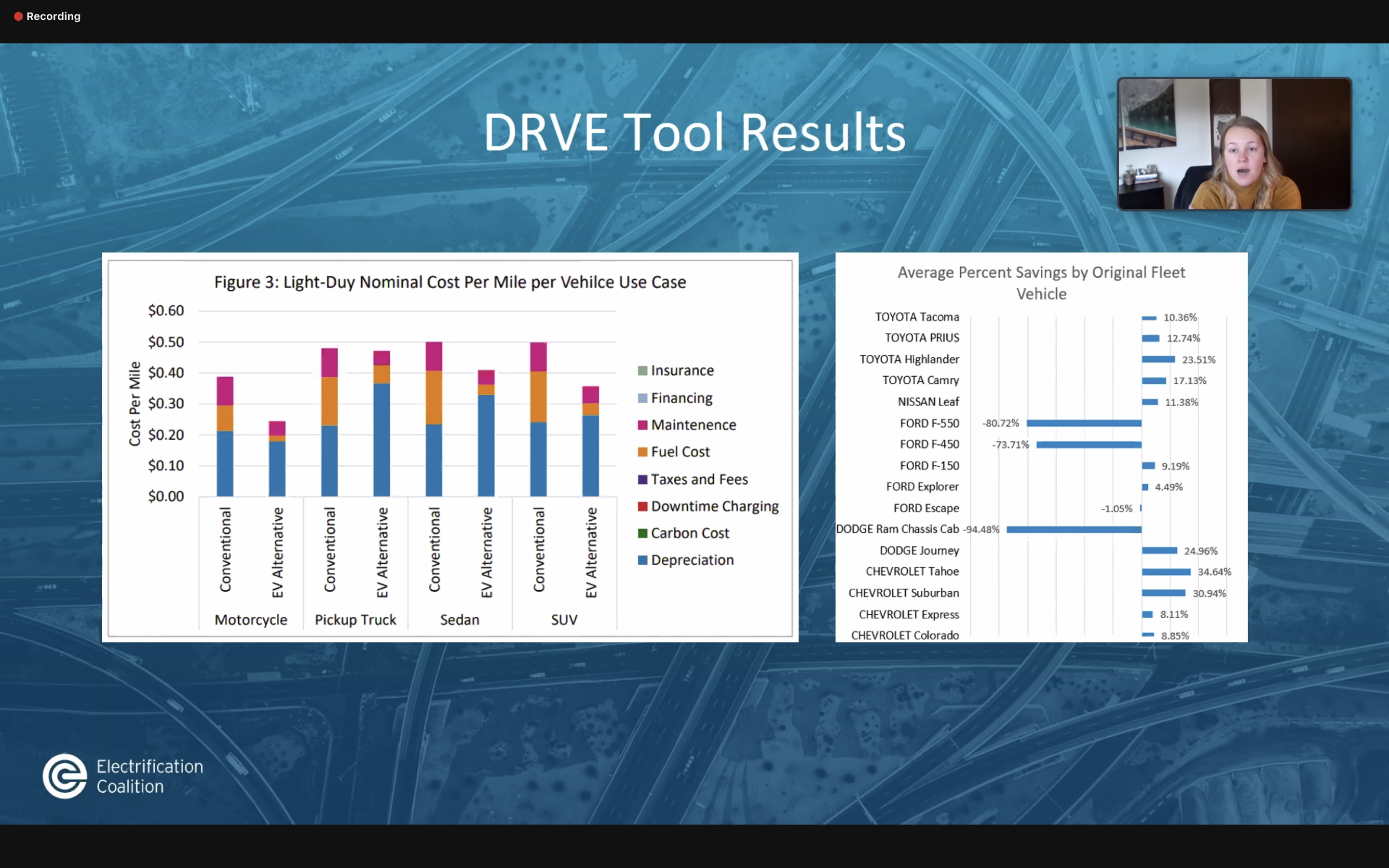Click the Motorcycle Conventional stacked bar
1389x868 pixels.
pos(225,436)
